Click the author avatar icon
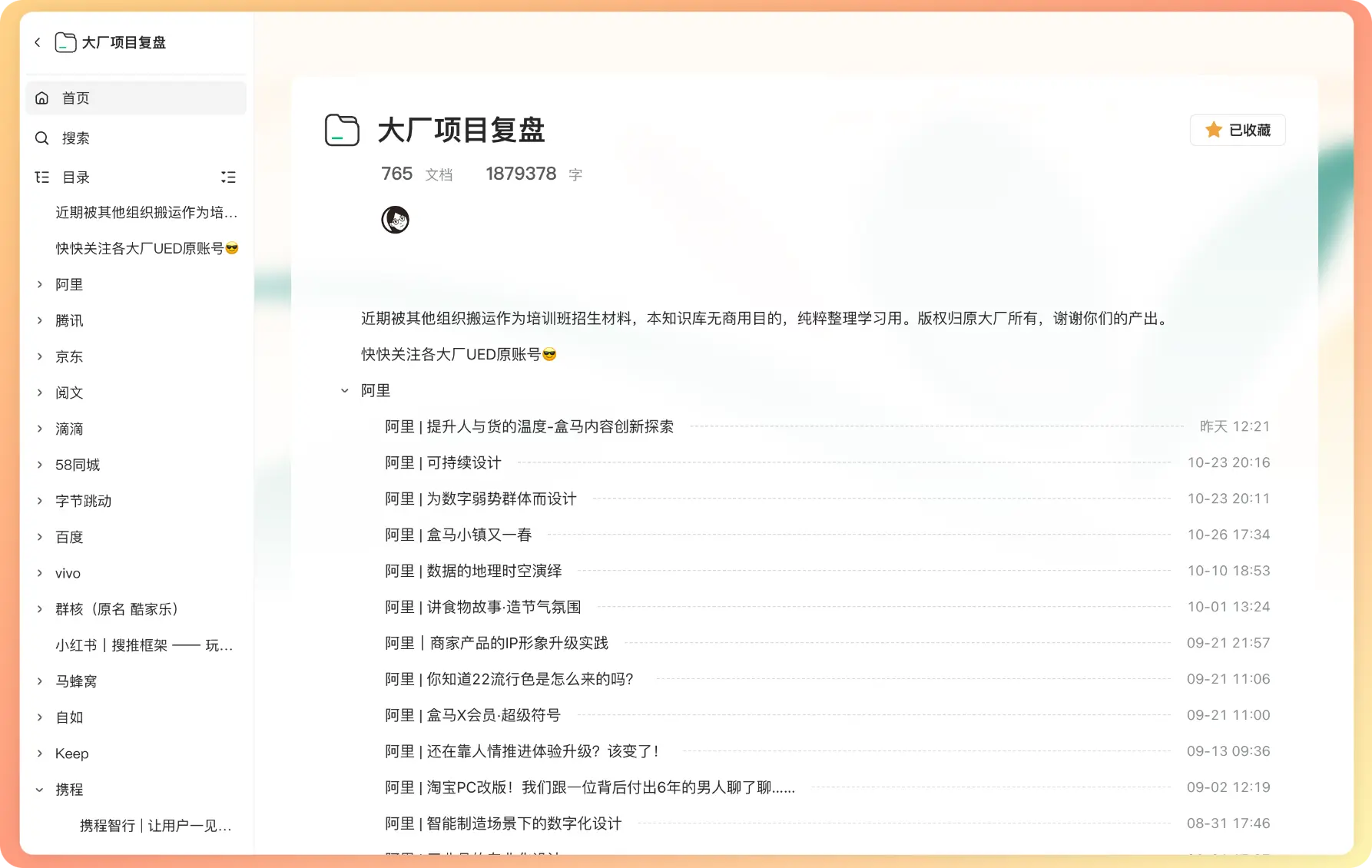1372x868 pixels. coord(395,220)
